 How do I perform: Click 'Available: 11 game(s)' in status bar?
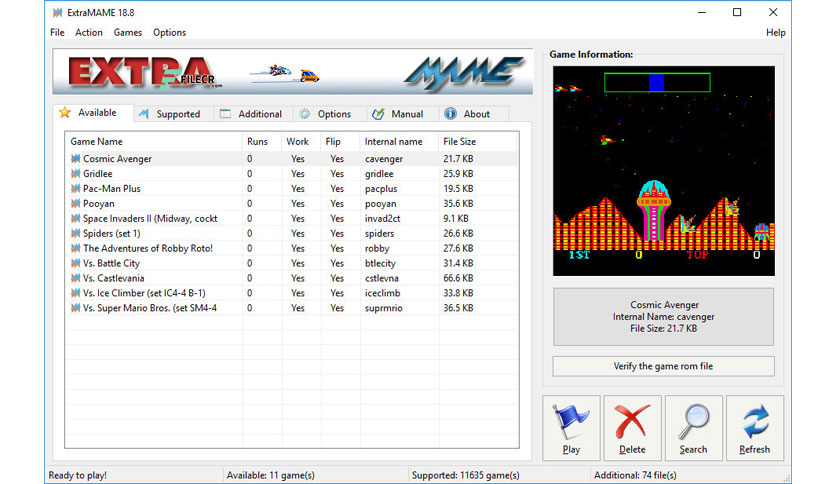(x=270, y=475)
